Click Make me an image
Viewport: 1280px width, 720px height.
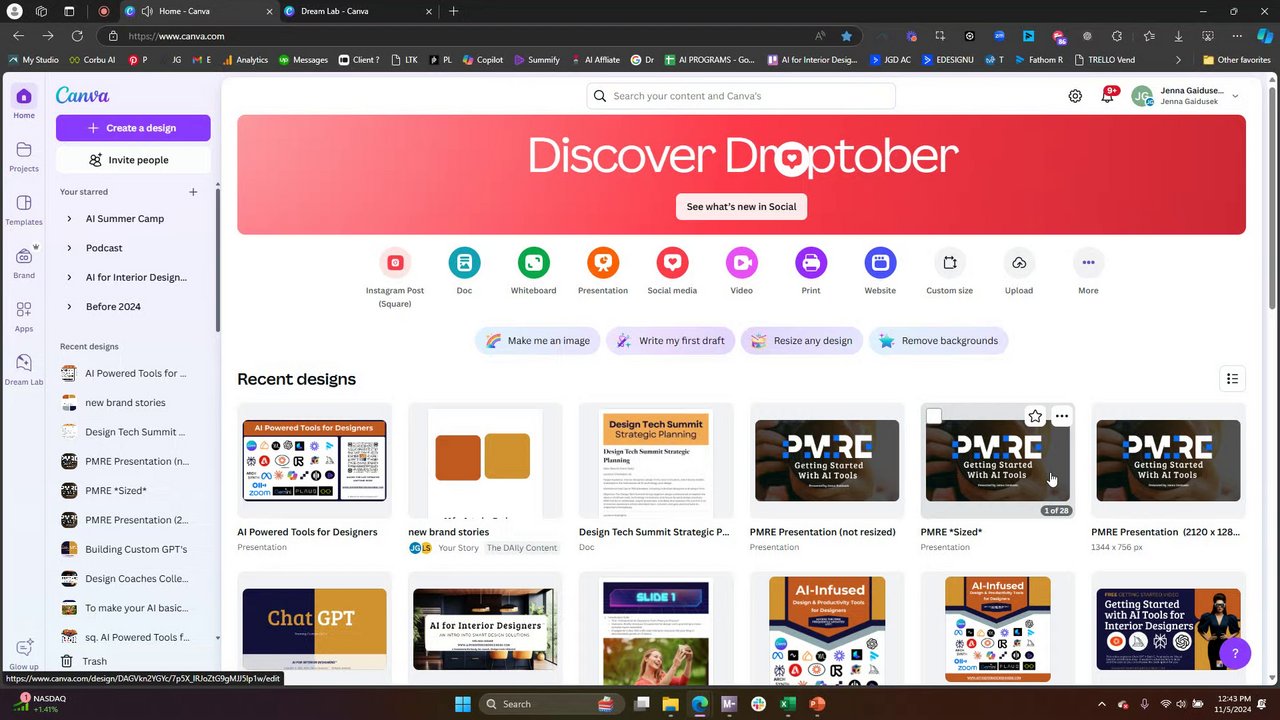point(538,341)
